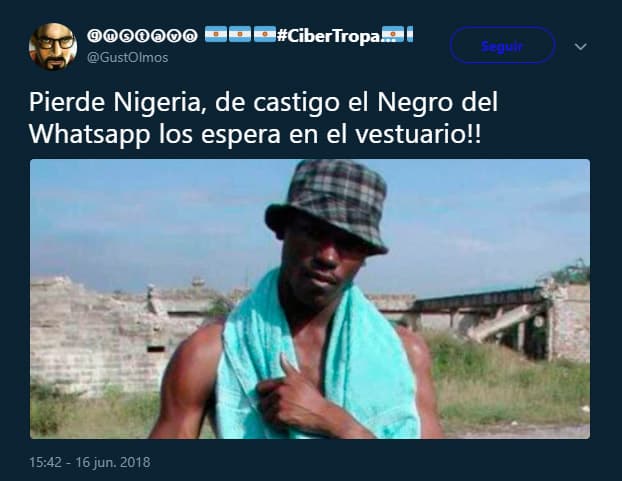The width and height of the screenshot is (622, 481).
Task: Click the word Whatsapp in the tweet
Action: tap(90, 135)
